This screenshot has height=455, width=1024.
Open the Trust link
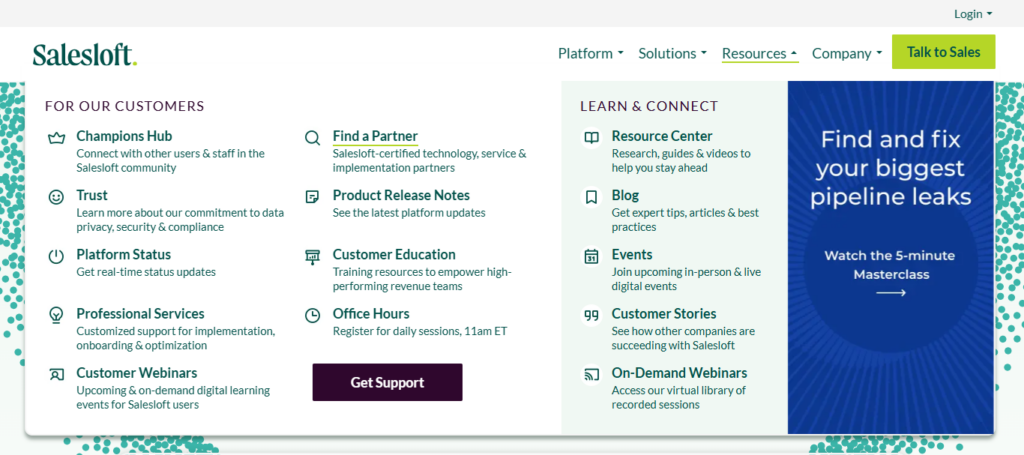(x=92, y=195)
